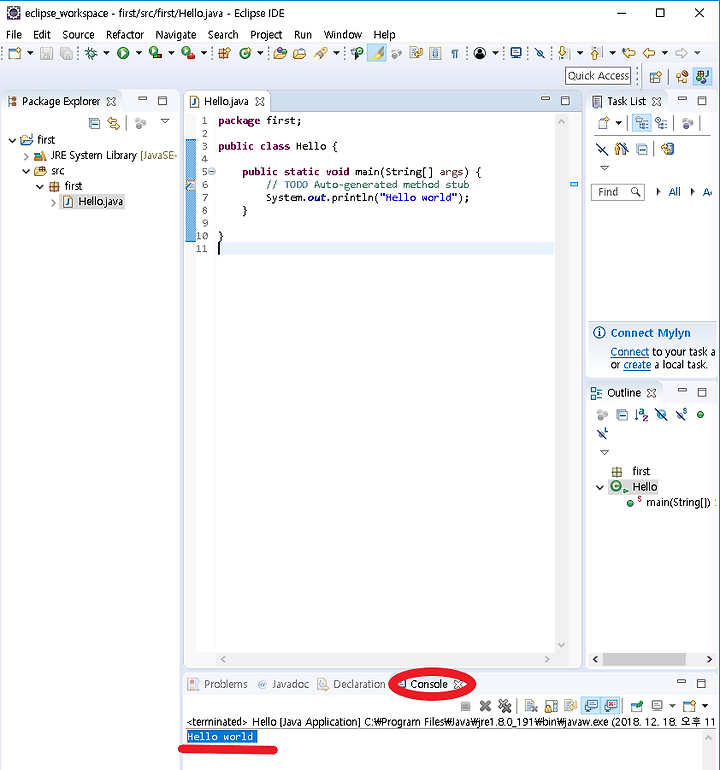Open the Refactor menu
This screenshot has height=770, width=720.
click(125, 35)
